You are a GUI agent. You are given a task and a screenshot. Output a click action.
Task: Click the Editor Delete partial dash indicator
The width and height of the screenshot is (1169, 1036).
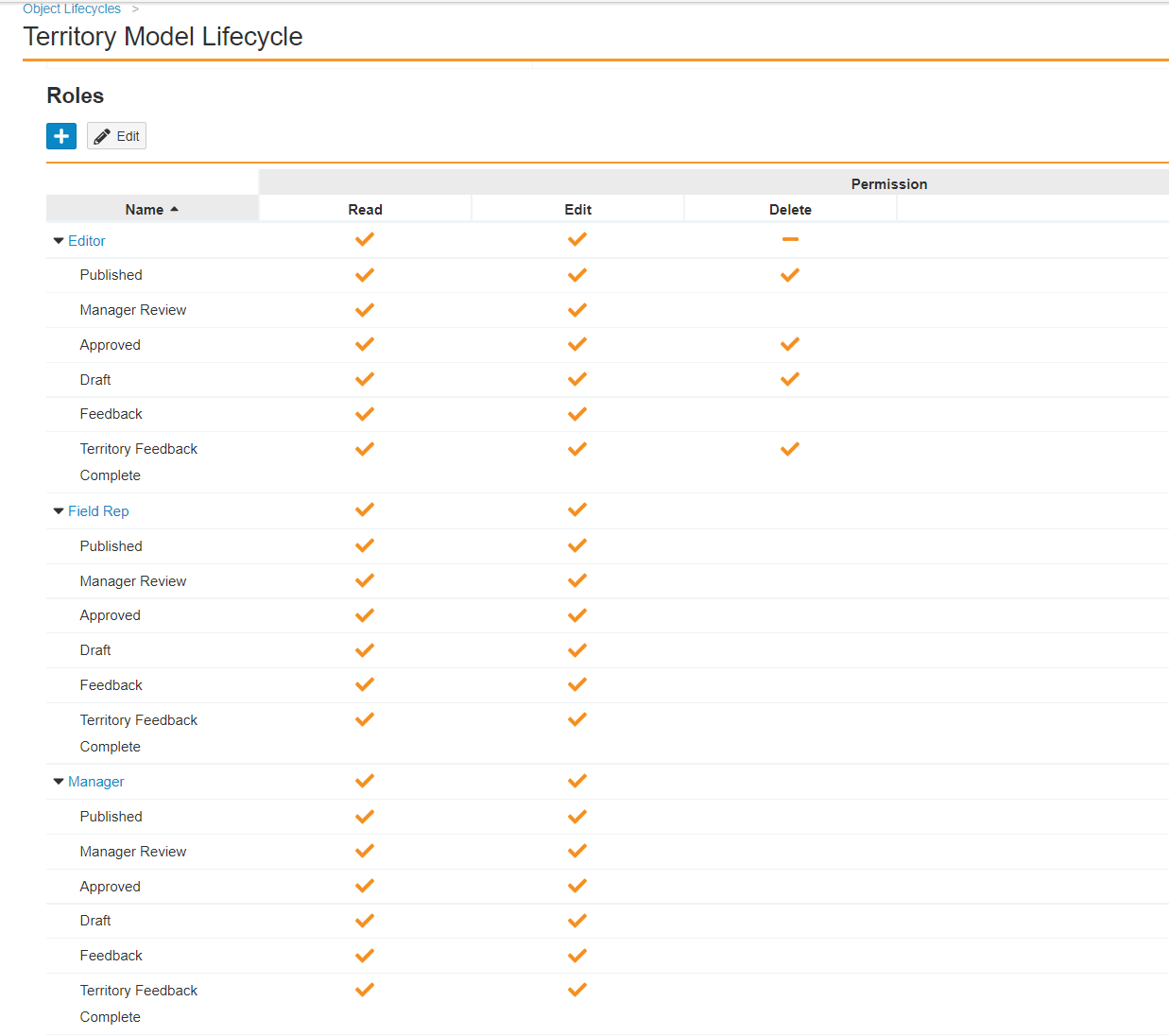(790, 239)
